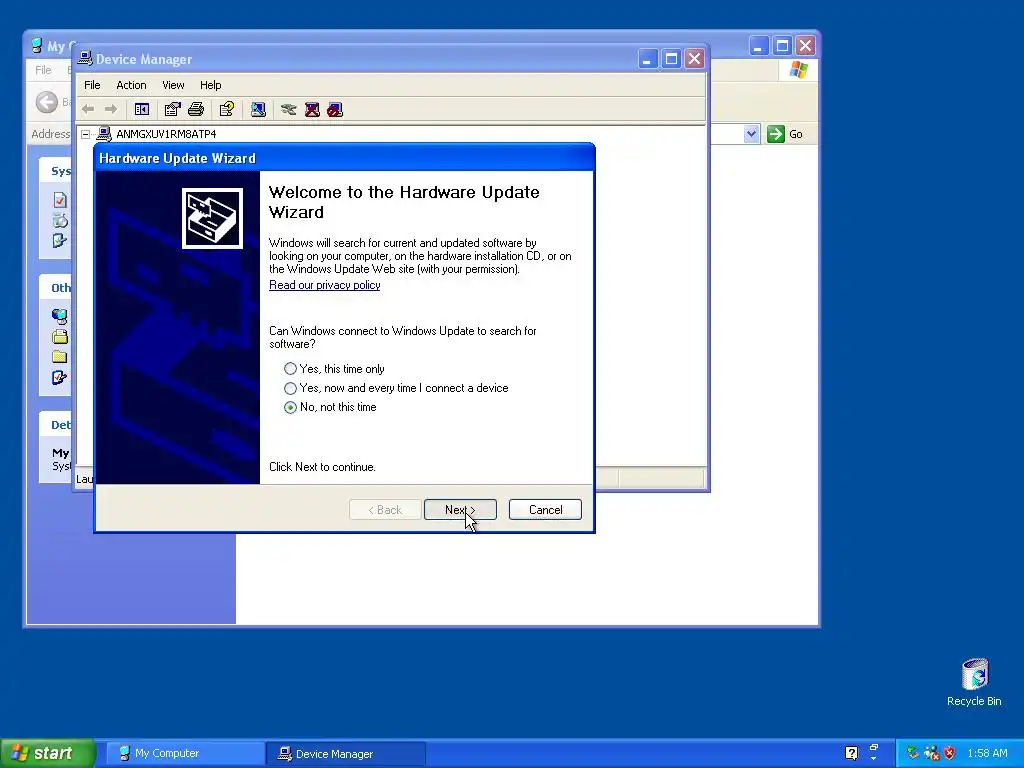Viewport: 1024px width, 768px height.
Task: Close the Device Manager window
Action: (x=694, y=59)
